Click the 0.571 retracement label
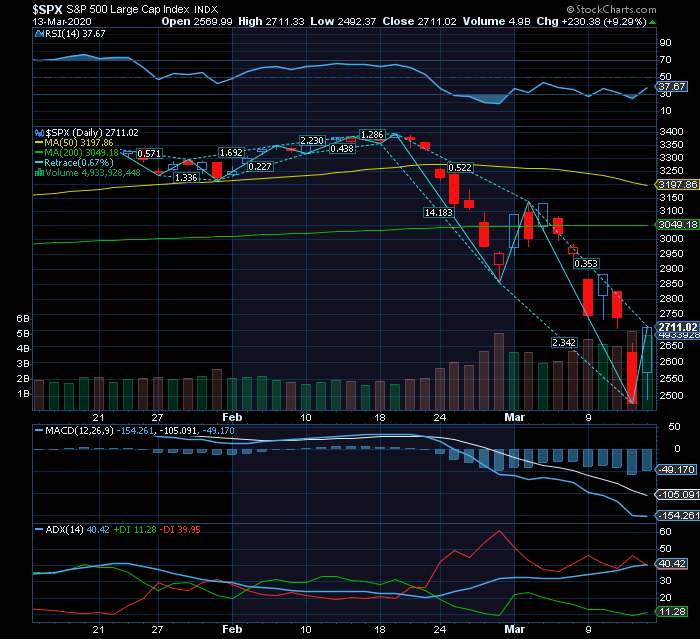The image size is (700, 639). click(149, 154)
